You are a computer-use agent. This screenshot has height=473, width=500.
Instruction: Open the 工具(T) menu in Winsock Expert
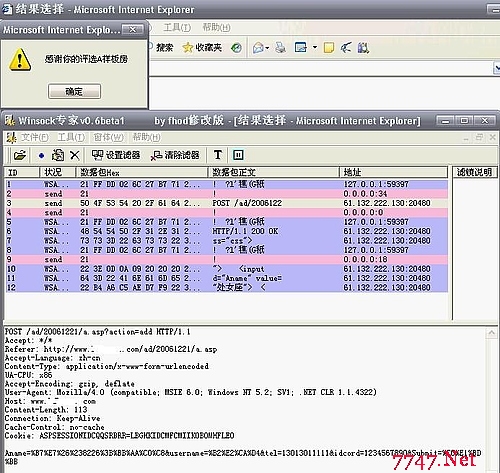[x=71, y=137]
